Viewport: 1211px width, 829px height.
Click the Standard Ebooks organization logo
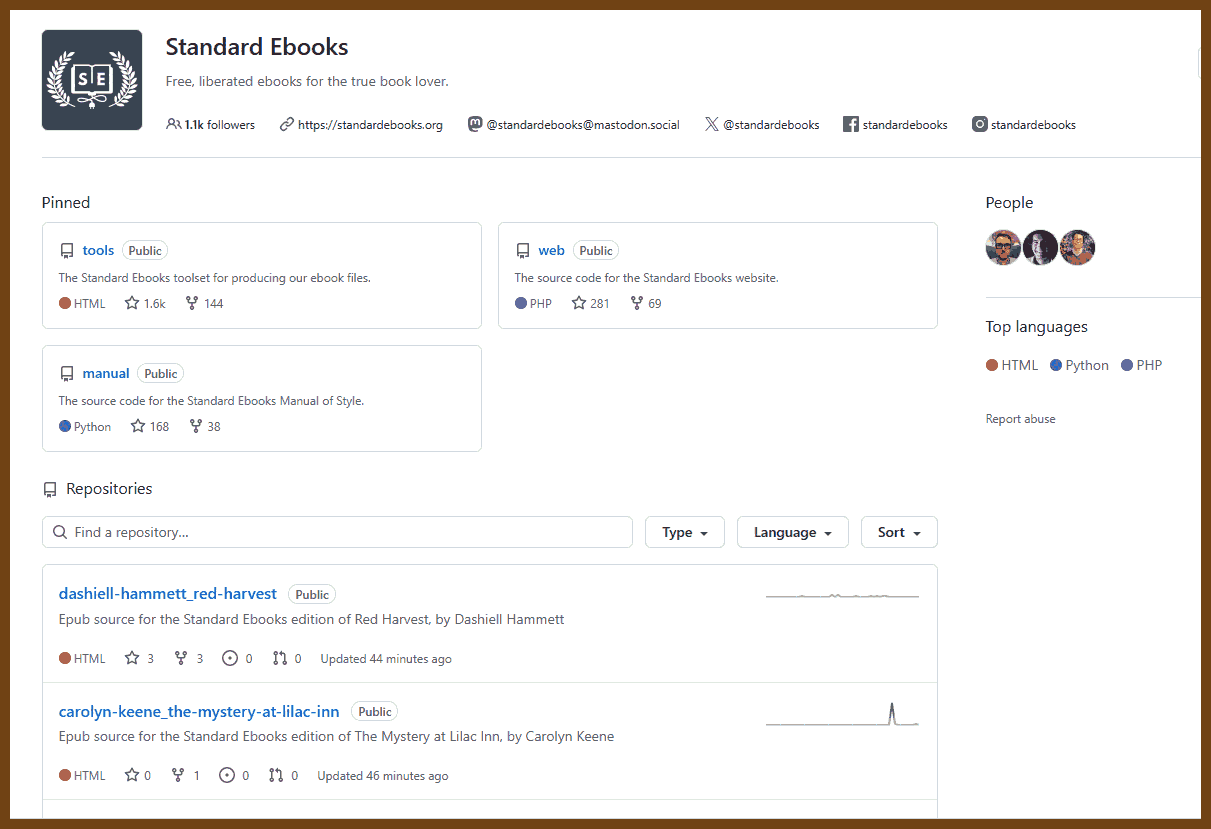click(x=92, y=80)
